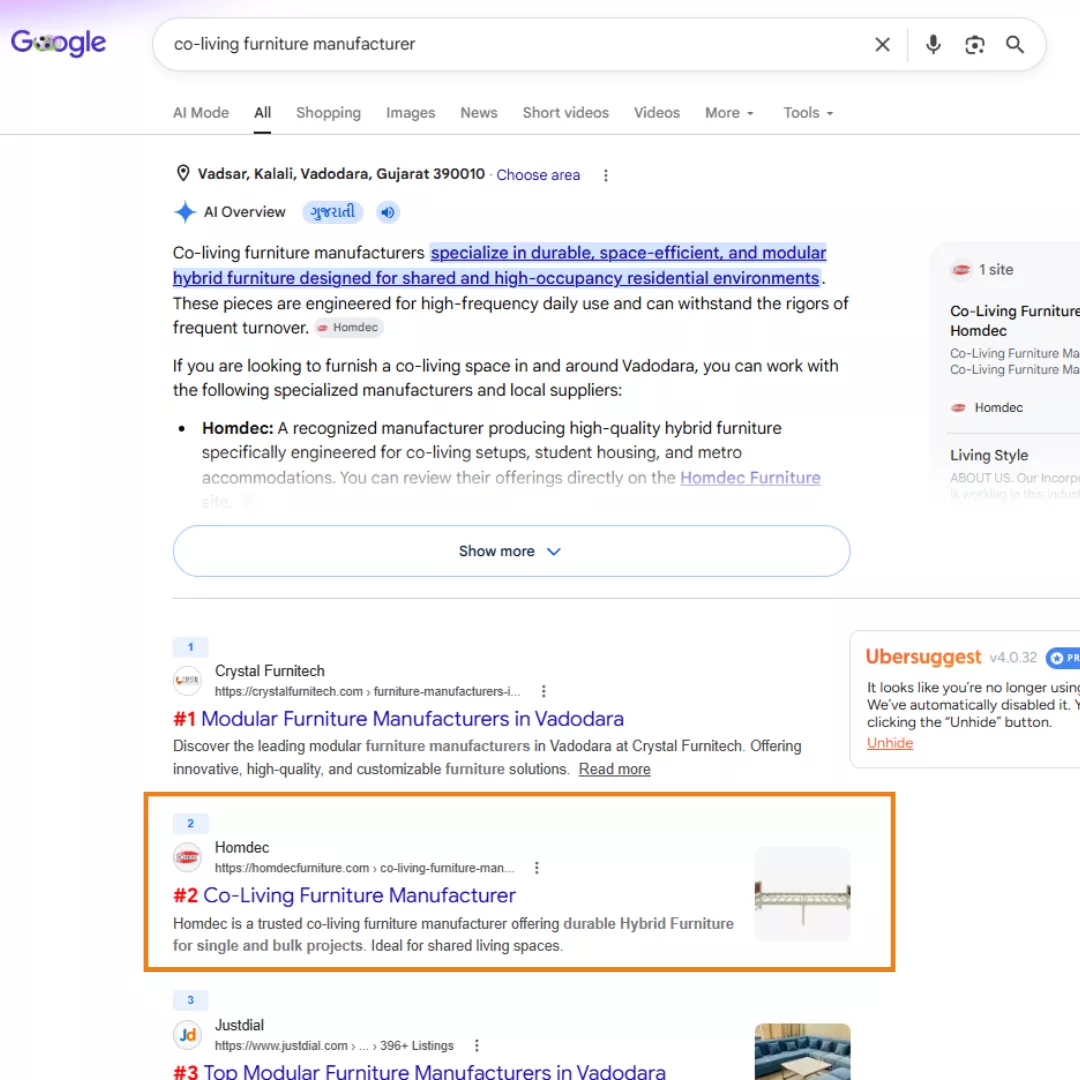Open three-dot menu for Justdial result
Screen dimensions: 1080x1080
click(x=477, y=1046)
